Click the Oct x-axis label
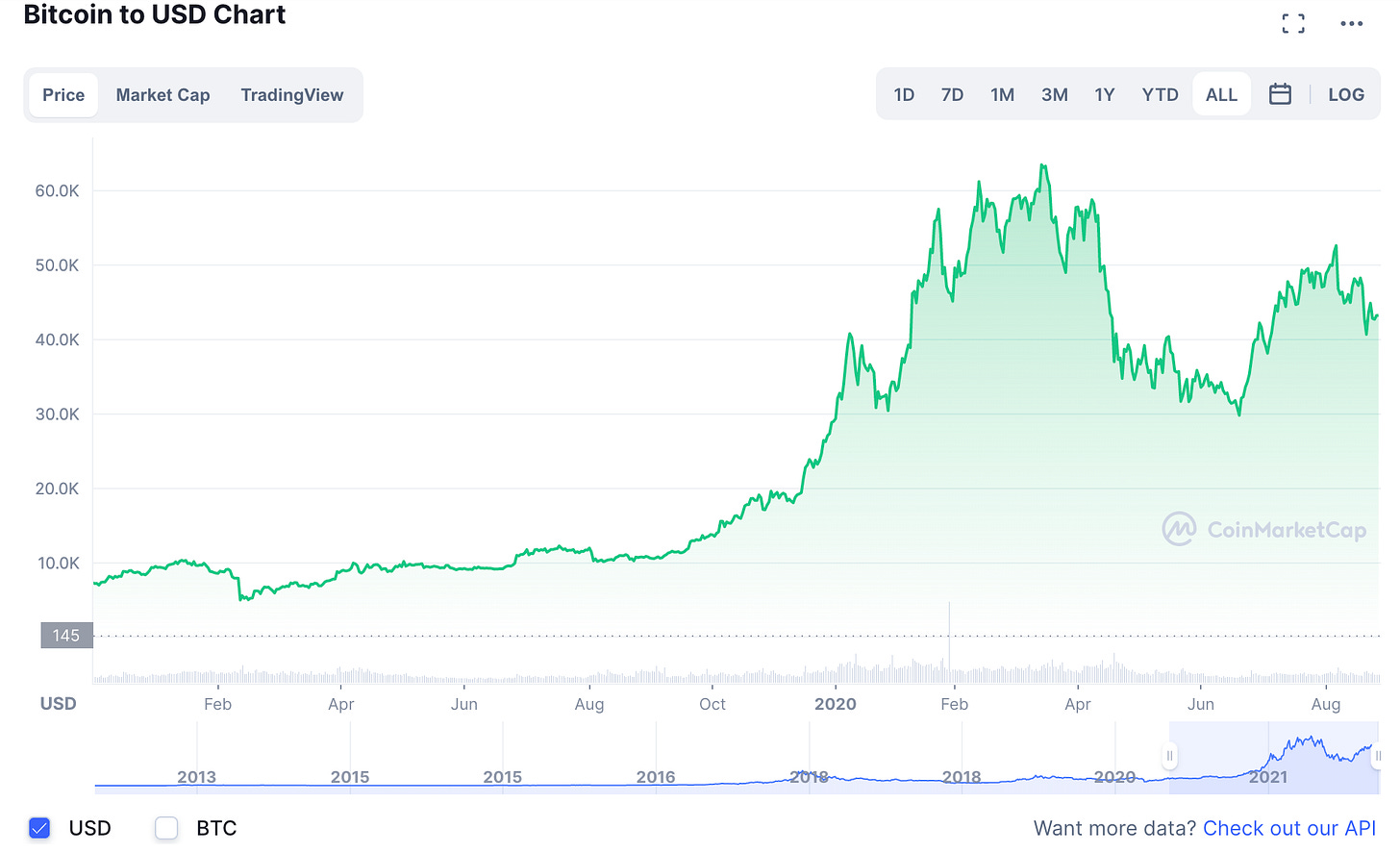This screenshot has width=1400, height=853. tap(712, 704)
